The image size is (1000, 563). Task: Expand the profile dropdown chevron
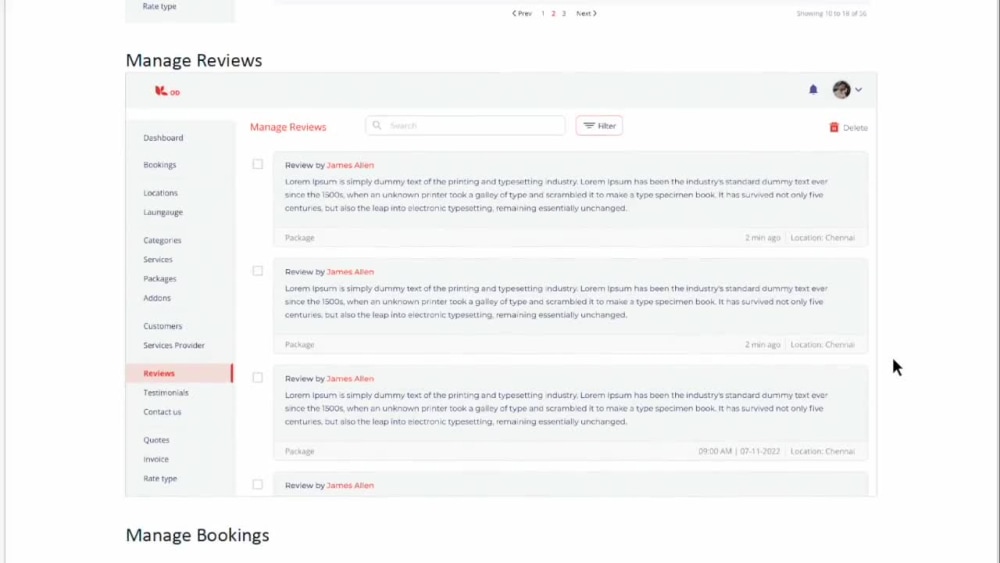pyautogui.click(x=858, y=90)
